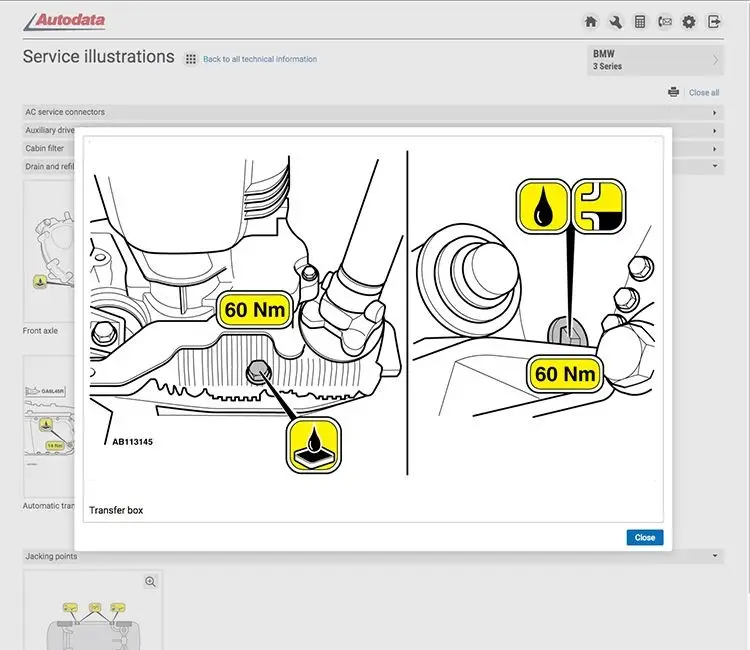Collapse the Jacking points section
This screenshot has height=650, width=750.
click(714, 556)
